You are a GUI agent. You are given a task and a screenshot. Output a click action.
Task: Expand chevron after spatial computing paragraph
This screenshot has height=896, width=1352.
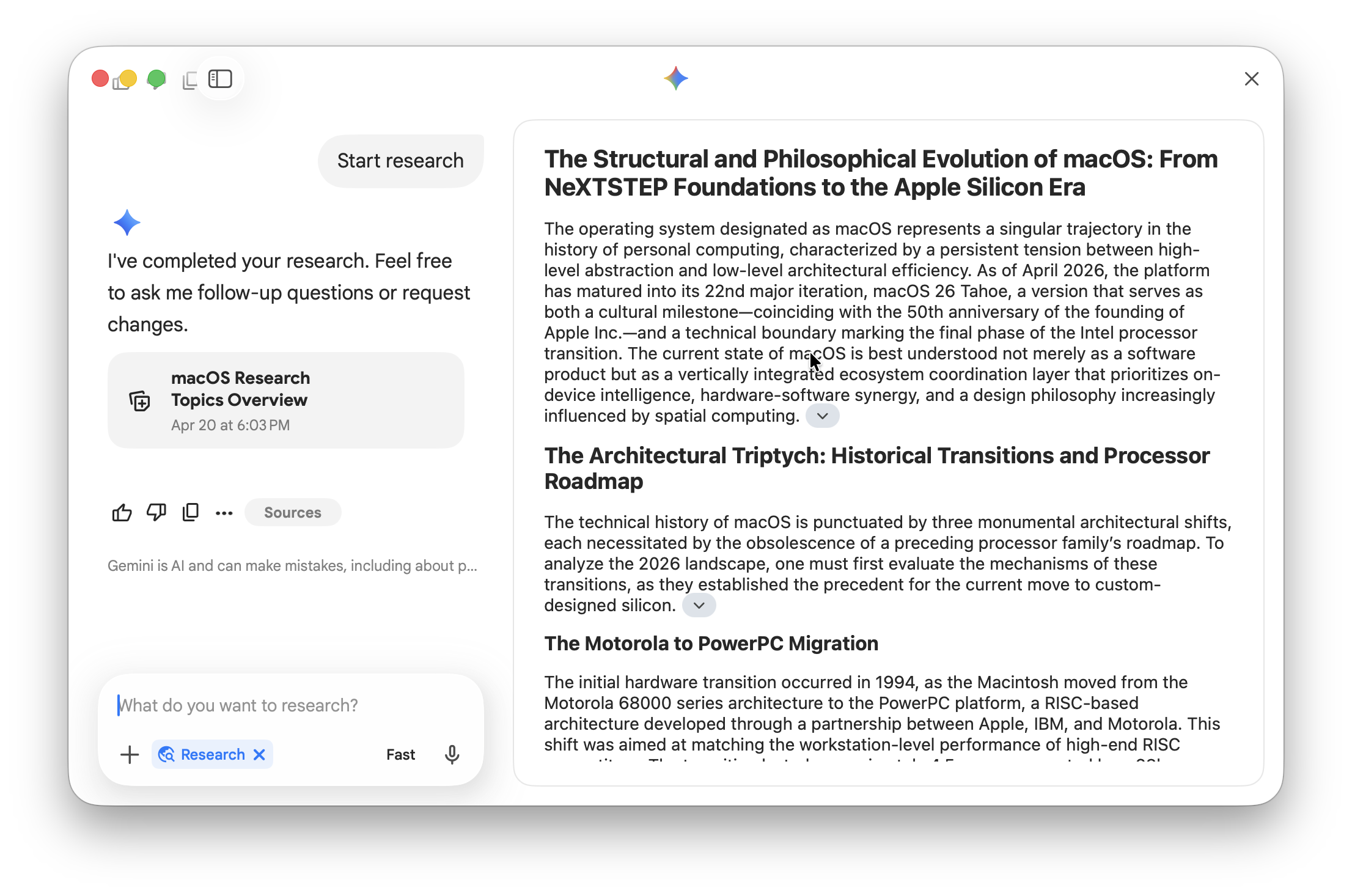coord(822,416)
